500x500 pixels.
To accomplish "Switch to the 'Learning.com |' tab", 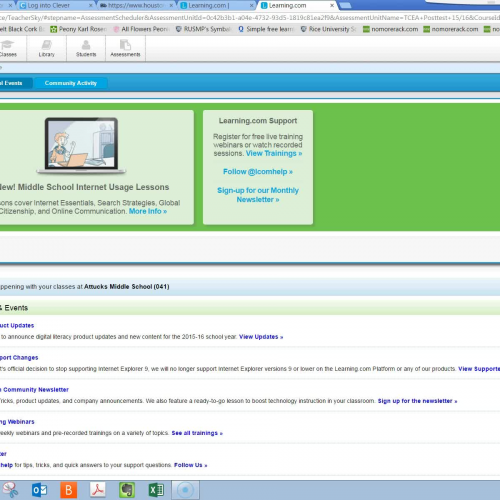I will pos(216,6).
